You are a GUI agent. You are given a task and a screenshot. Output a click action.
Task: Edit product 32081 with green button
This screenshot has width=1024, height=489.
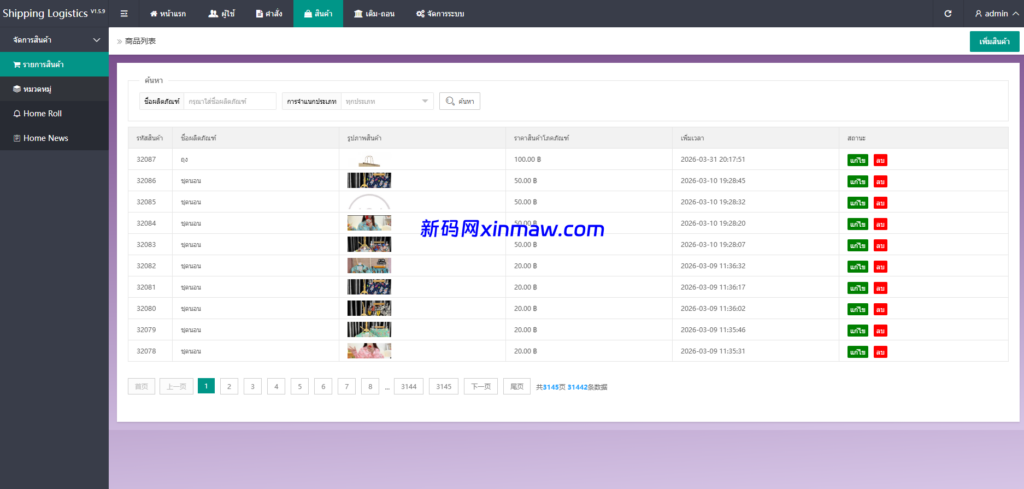[x=857, y=287]
